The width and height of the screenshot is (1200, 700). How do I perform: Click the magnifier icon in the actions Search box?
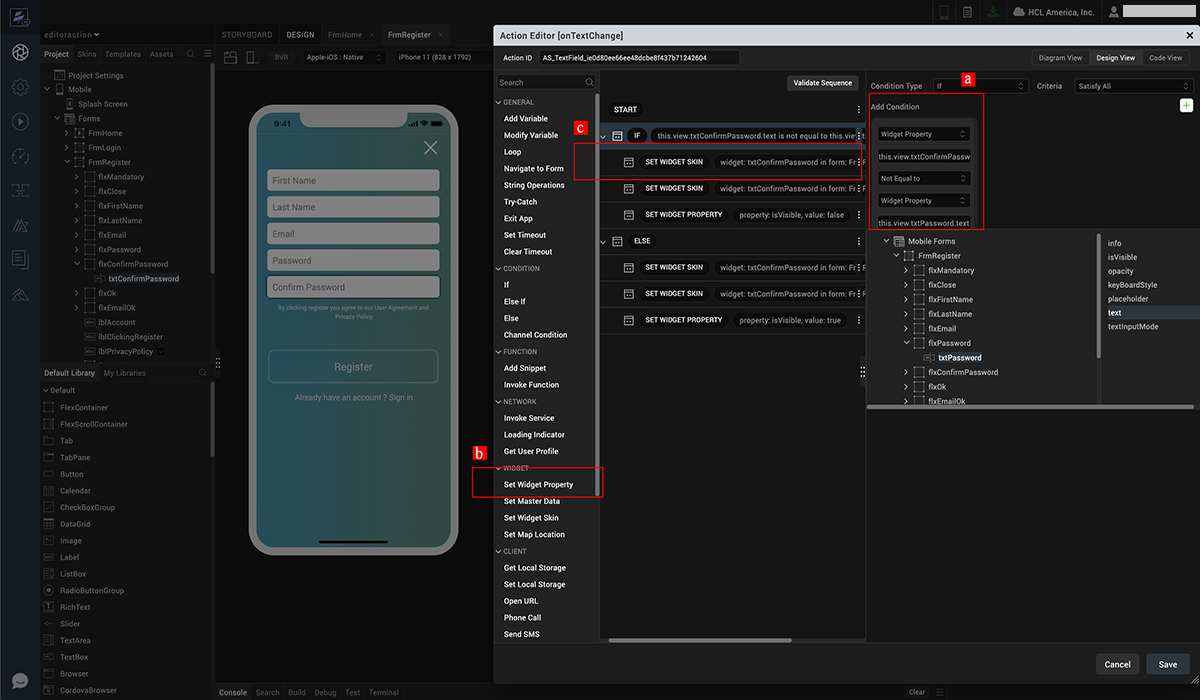589,83
